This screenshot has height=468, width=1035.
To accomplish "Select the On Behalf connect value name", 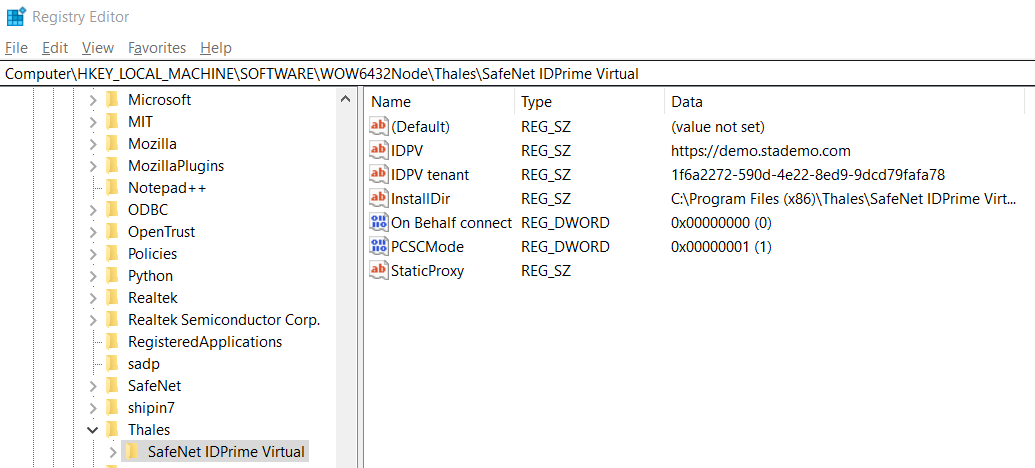I will [451, 223].
